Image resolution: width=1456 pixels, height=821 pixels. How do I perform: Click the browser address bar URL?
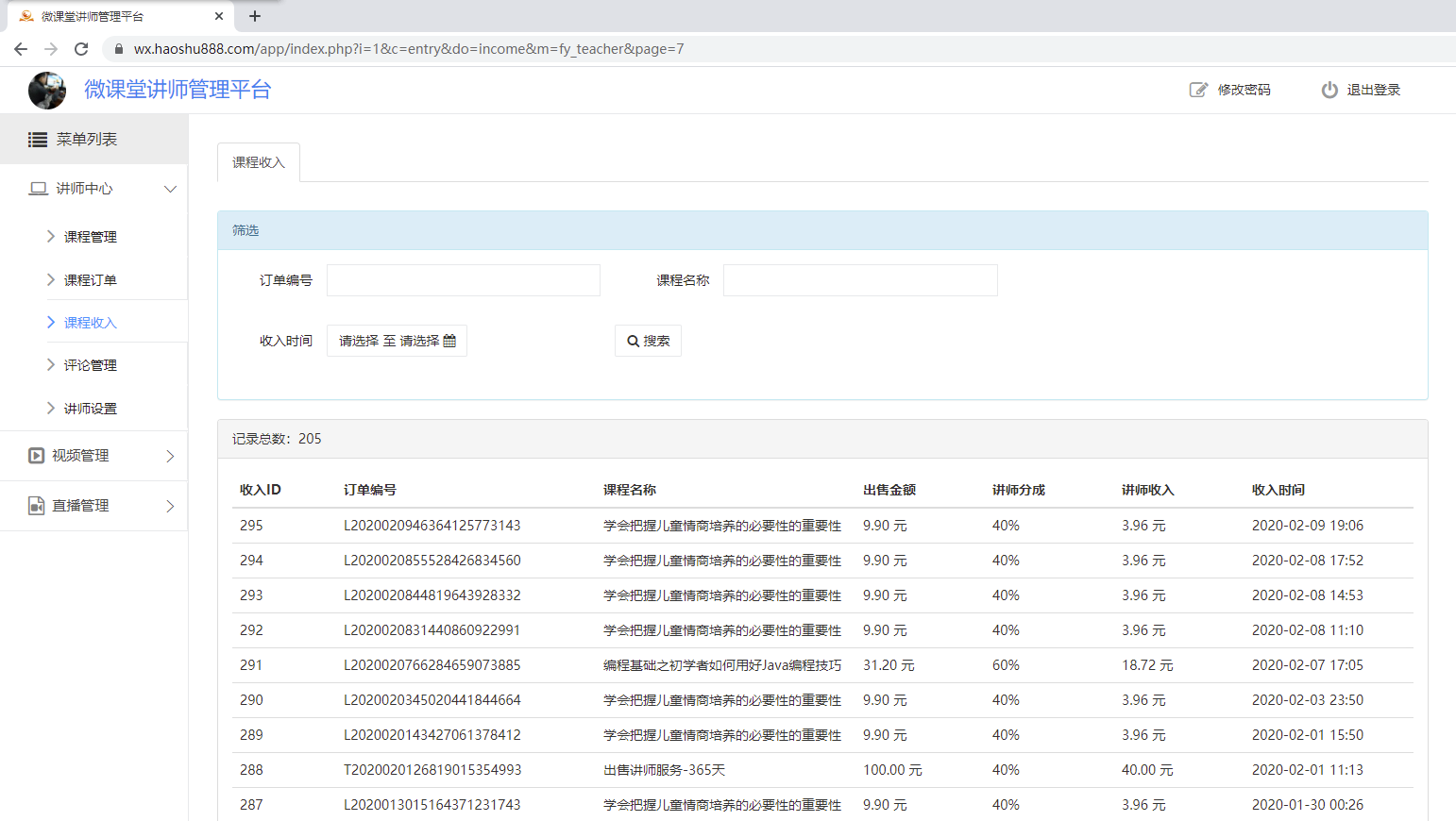[409, 49]
